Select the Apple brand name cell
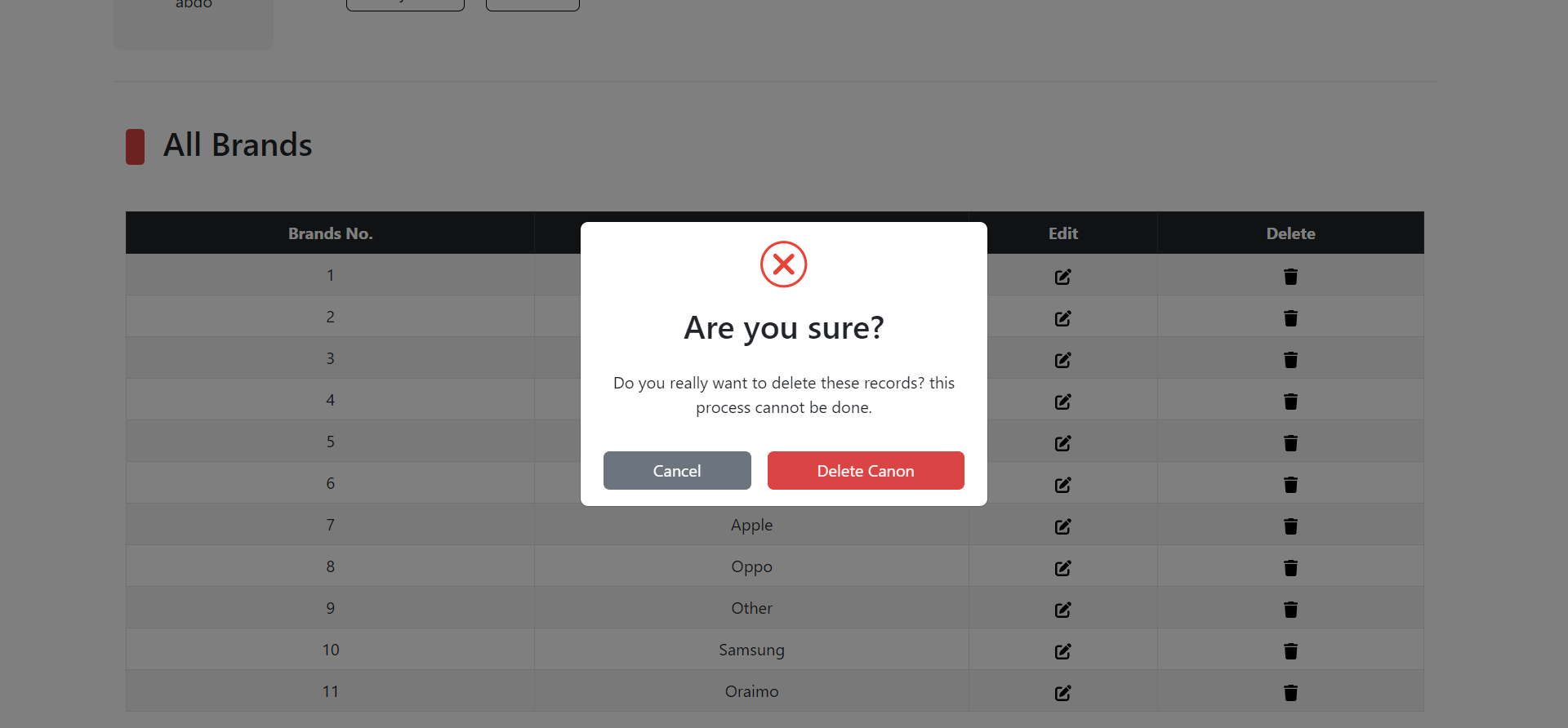This screenshot has height=728, width=1568. point(751,525)
